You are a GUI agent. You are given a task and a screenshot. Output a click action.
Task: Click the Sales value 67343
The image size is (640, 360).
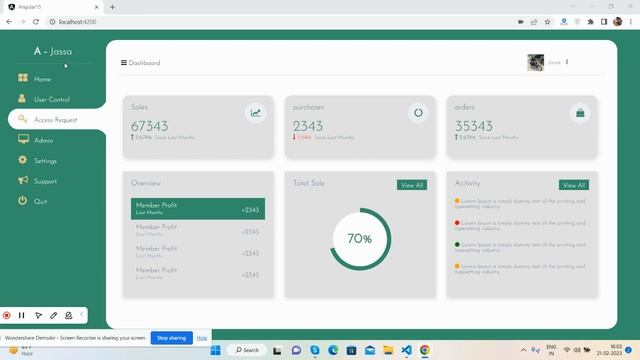[x=149, y=126]
